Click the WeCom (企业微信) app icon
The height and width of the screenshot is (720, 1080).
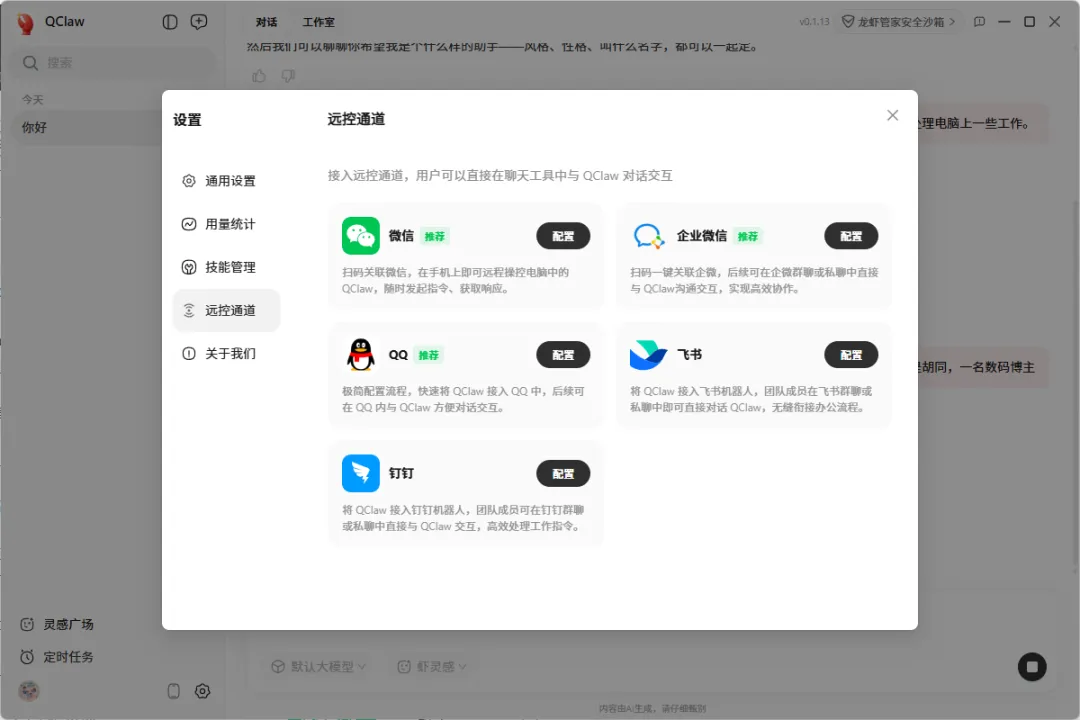648,236
